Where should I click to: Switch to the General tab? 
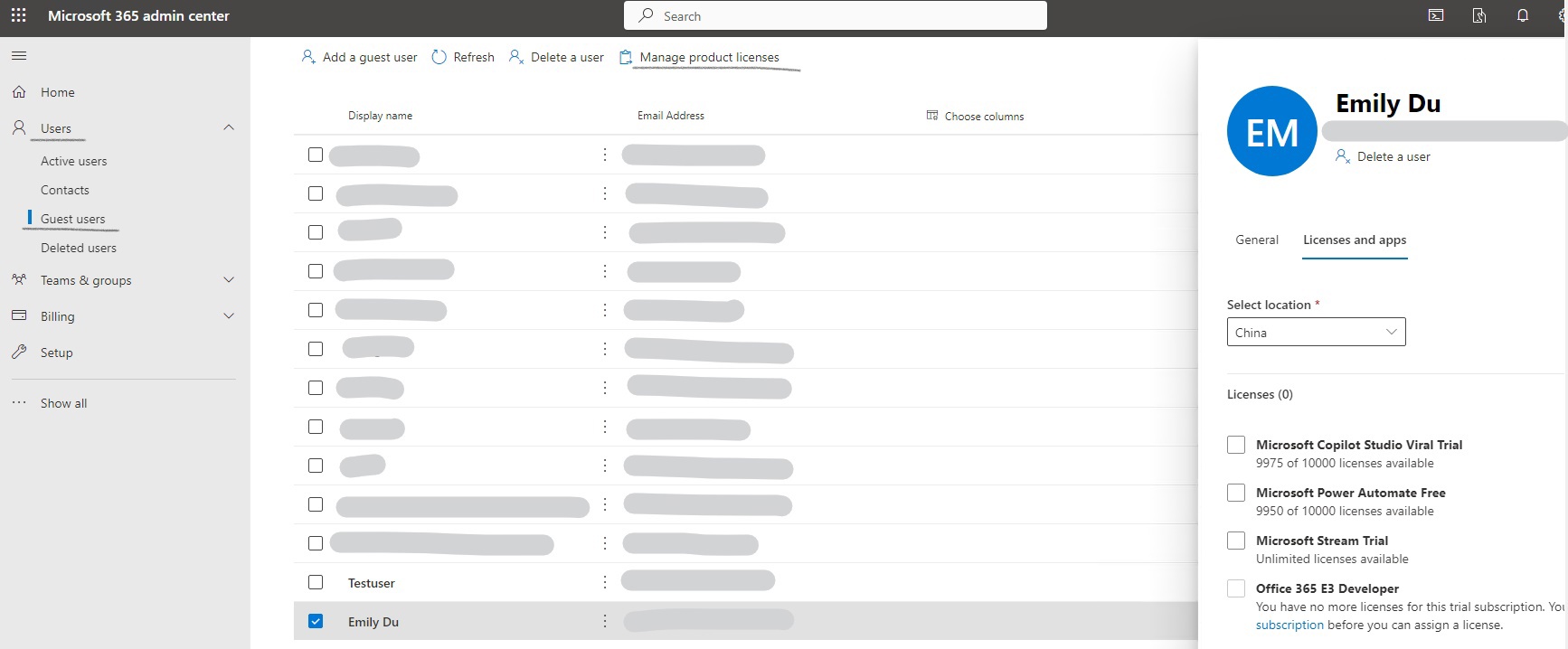tap(1257, 240)
